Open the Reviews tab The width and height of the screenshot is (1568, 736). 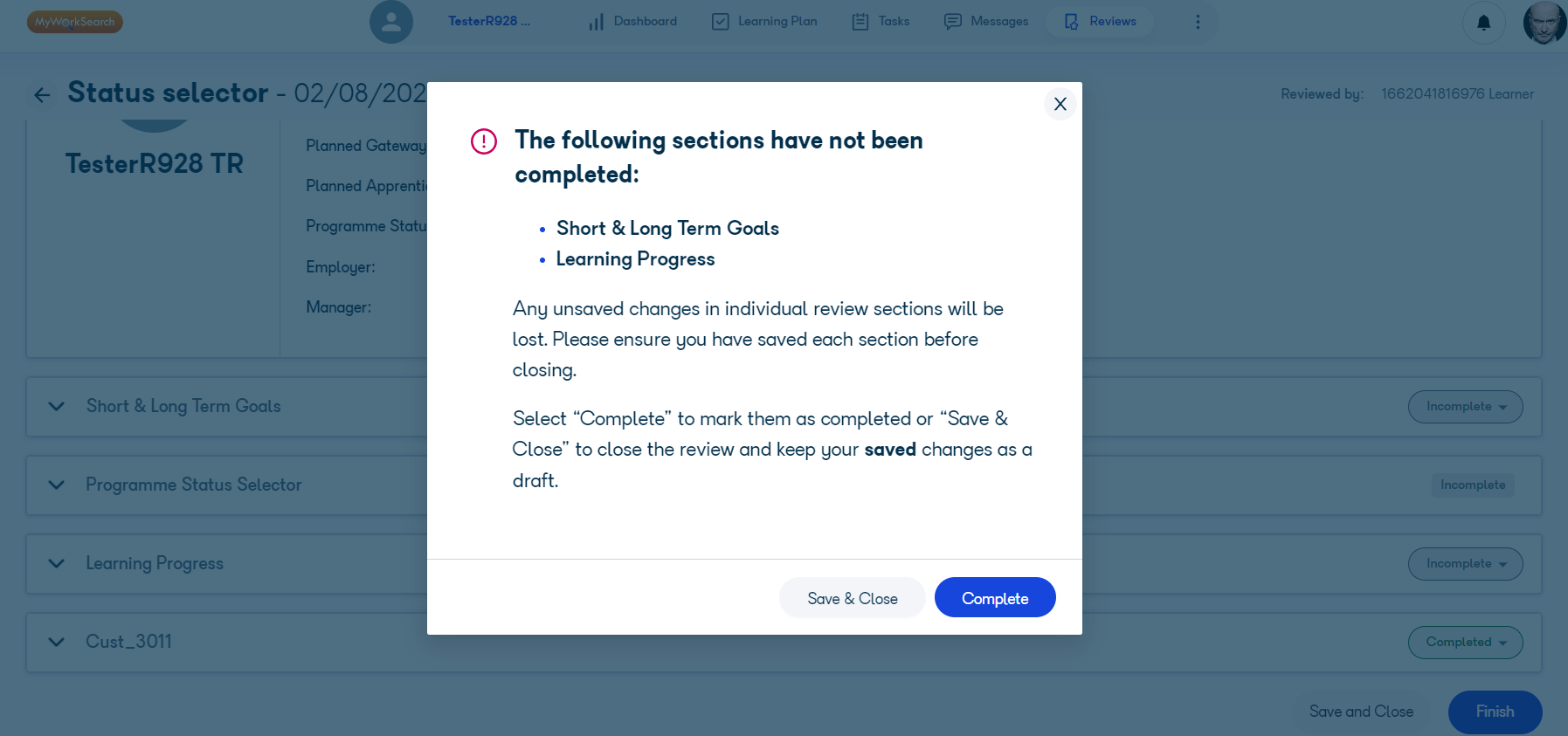(1101, 22)
